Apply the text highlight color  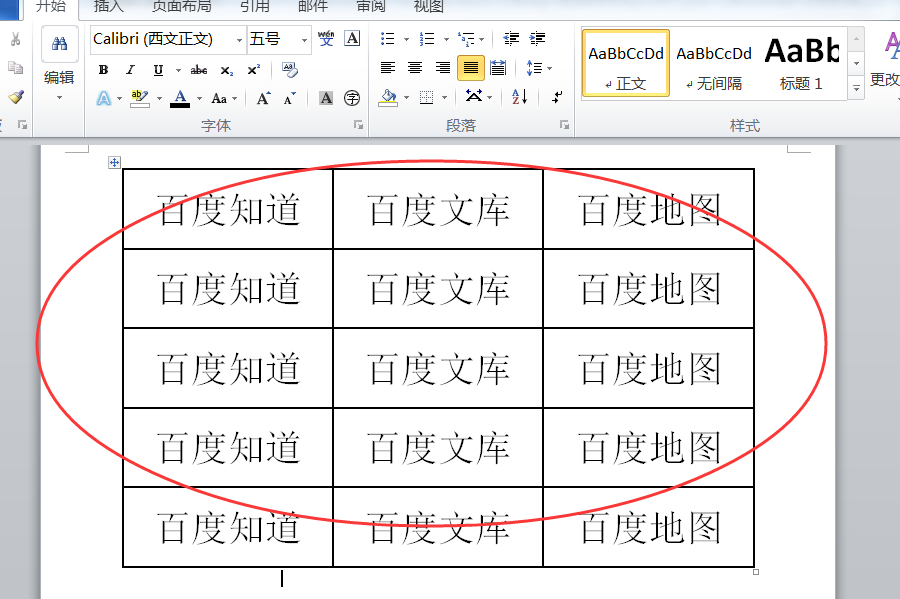click(x=139, y=98)
